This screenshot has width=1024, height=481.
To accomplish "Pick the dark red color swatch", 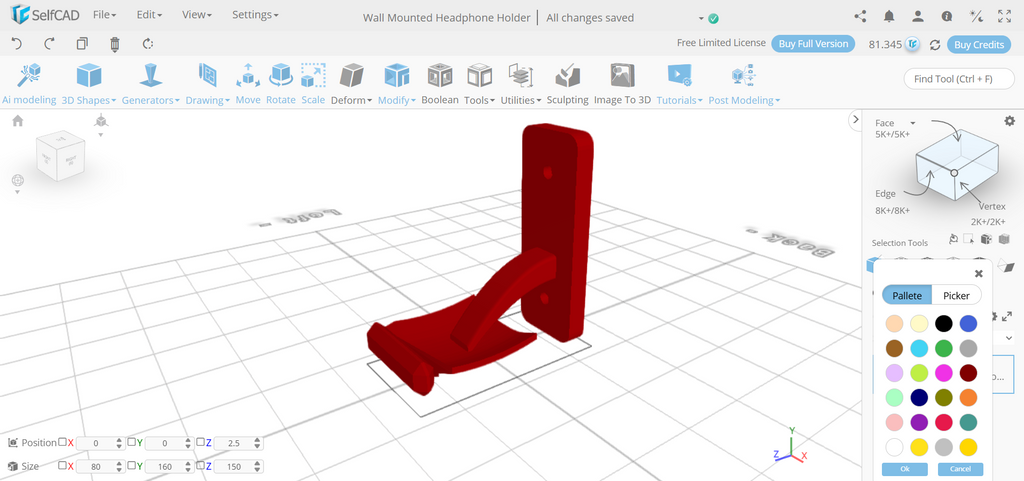I will (969, 373).
